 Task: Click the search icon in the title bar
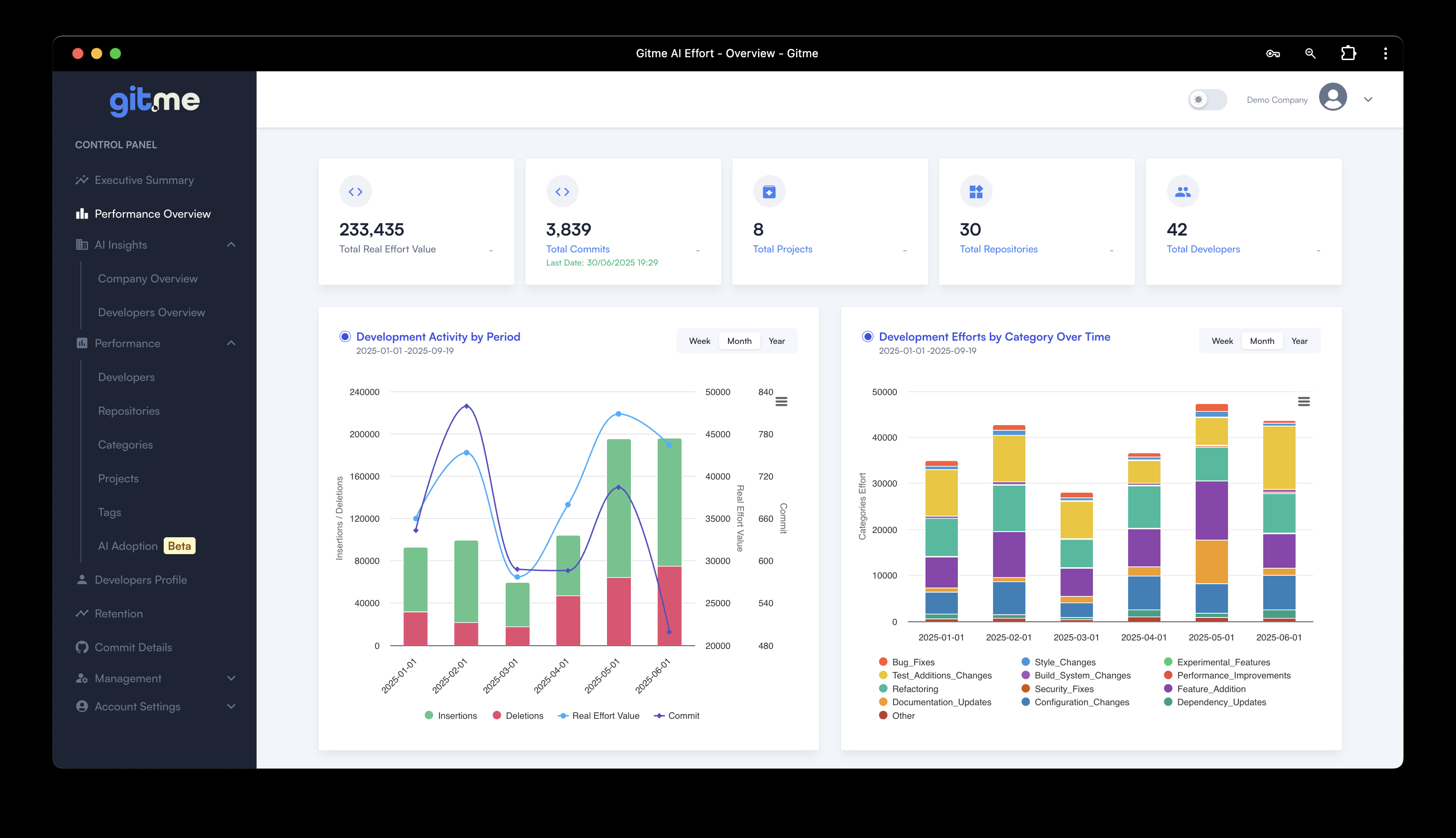1310,53
